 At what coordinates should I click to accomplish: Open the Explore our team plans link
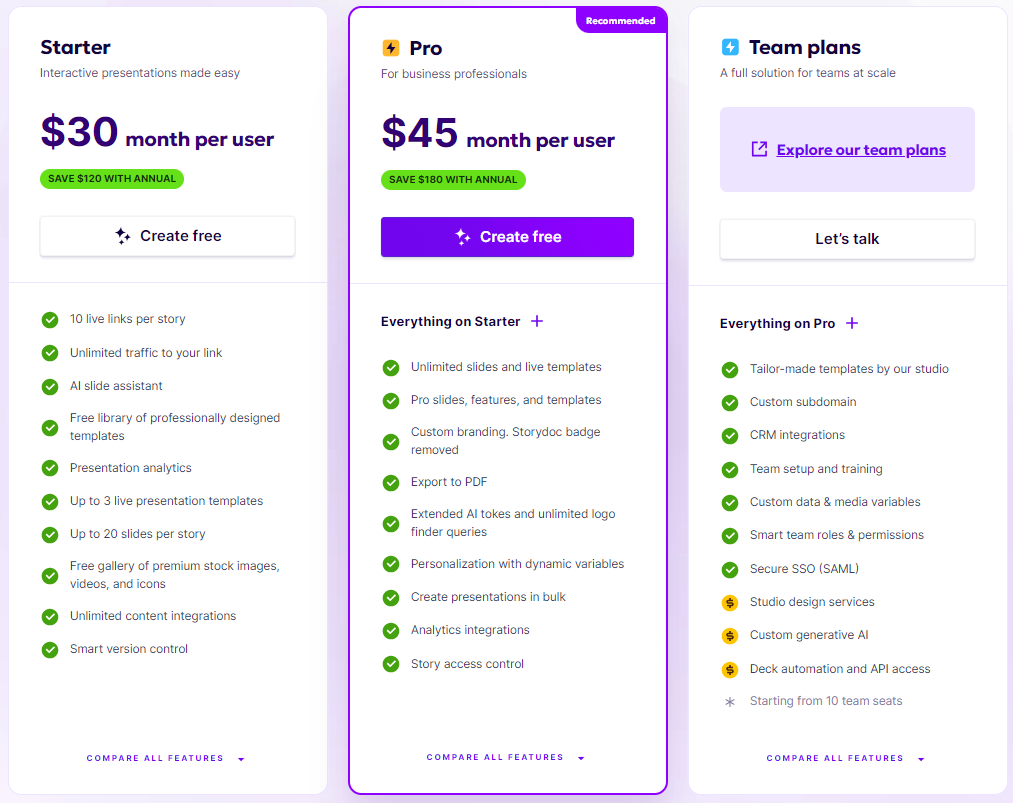(861, 150)
